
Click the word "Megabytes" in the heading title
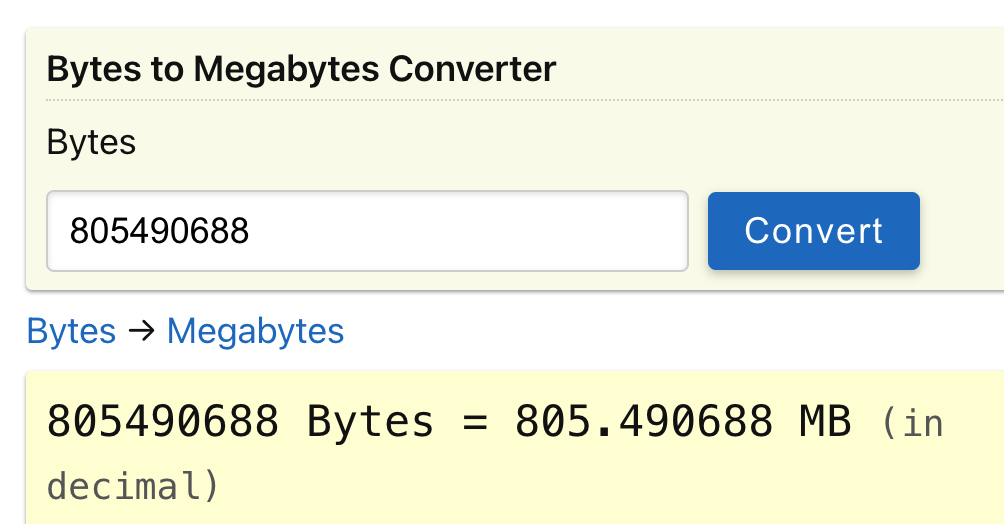(x=286, y=69)
